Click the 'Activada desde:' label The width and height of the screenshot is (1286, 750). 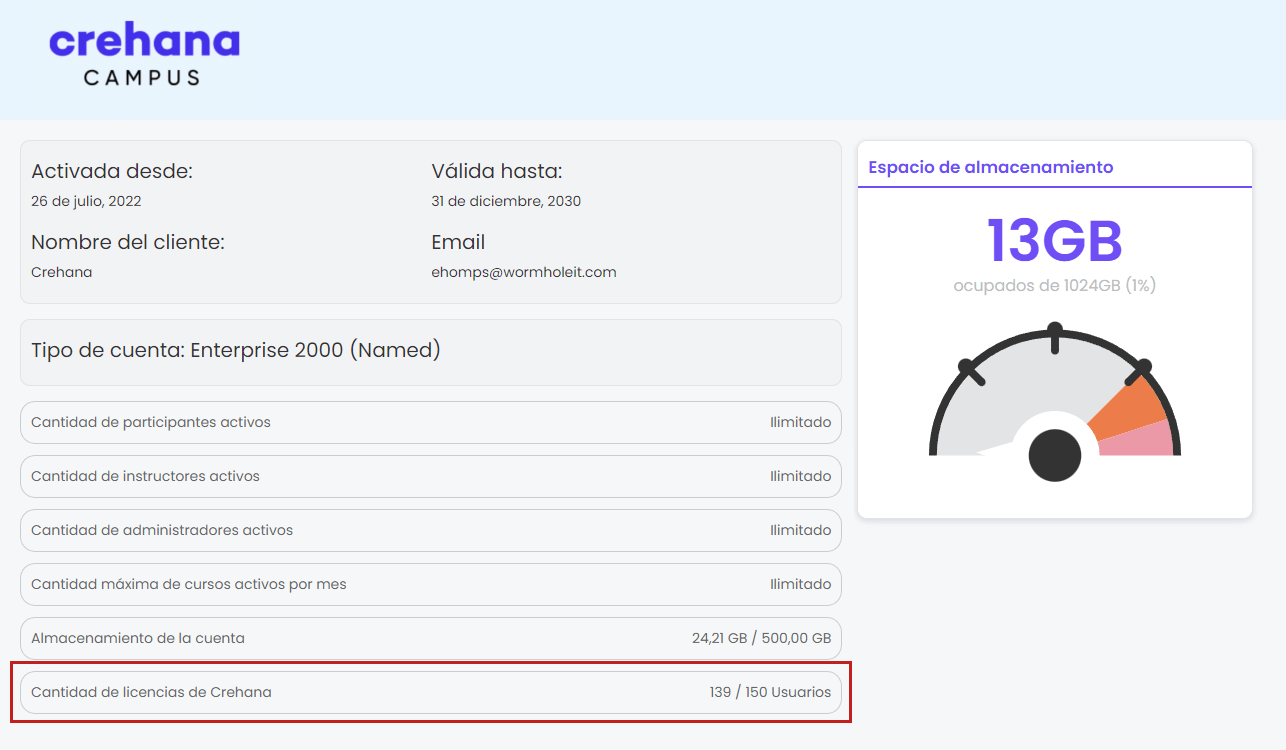tap(112, 171)
